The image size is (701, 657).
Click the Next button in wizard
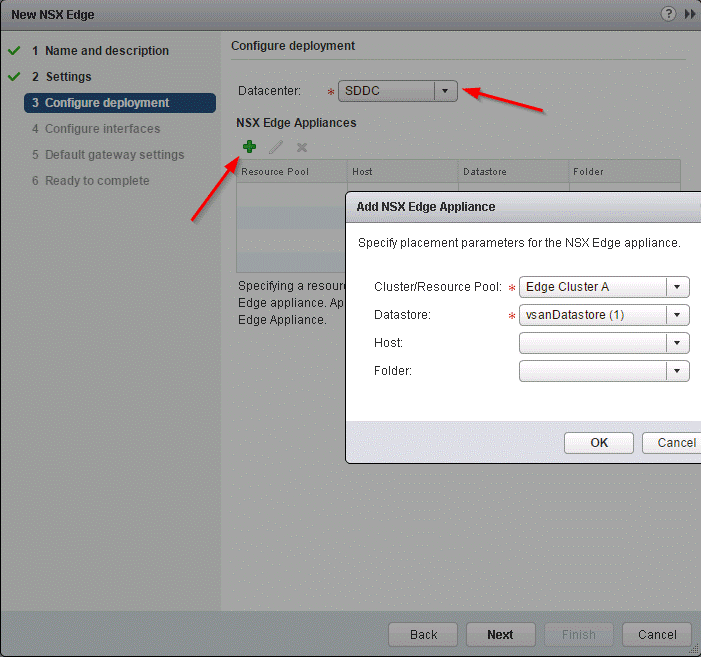pos(500,634)
